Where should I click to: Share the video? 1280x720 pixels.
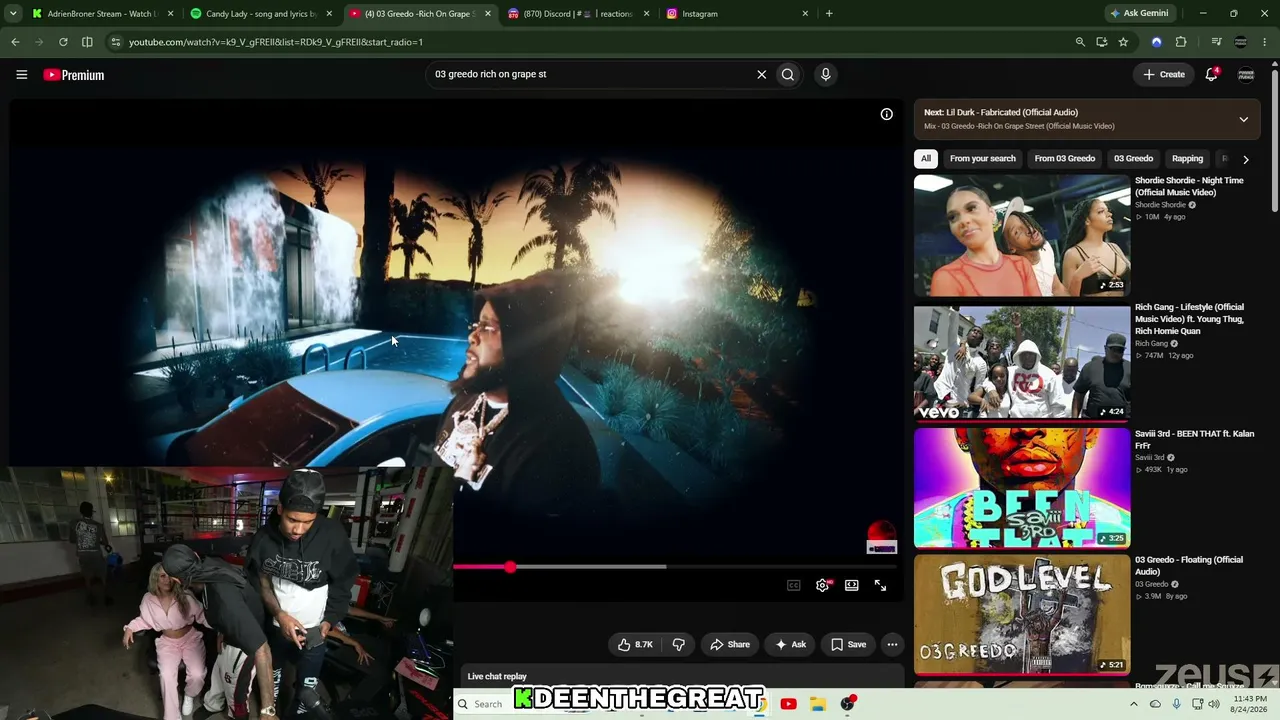click(x=730, y=644)
